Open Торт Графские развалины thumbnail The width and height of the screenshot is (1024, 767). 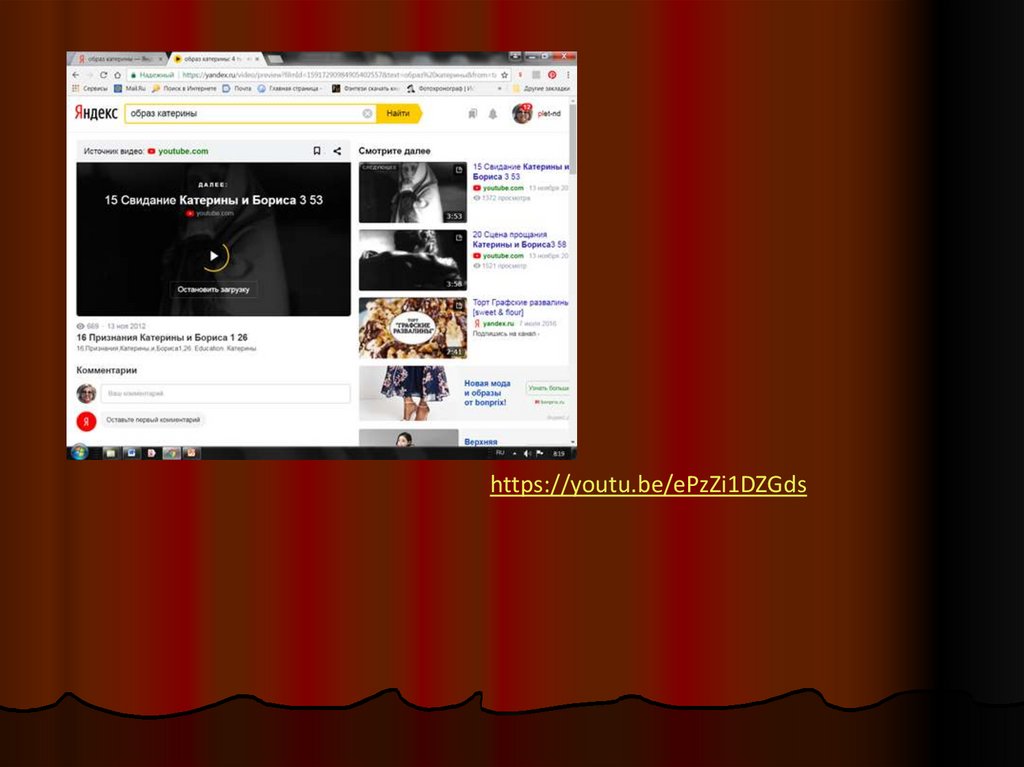pyautogui.click(x=413, y=328)
